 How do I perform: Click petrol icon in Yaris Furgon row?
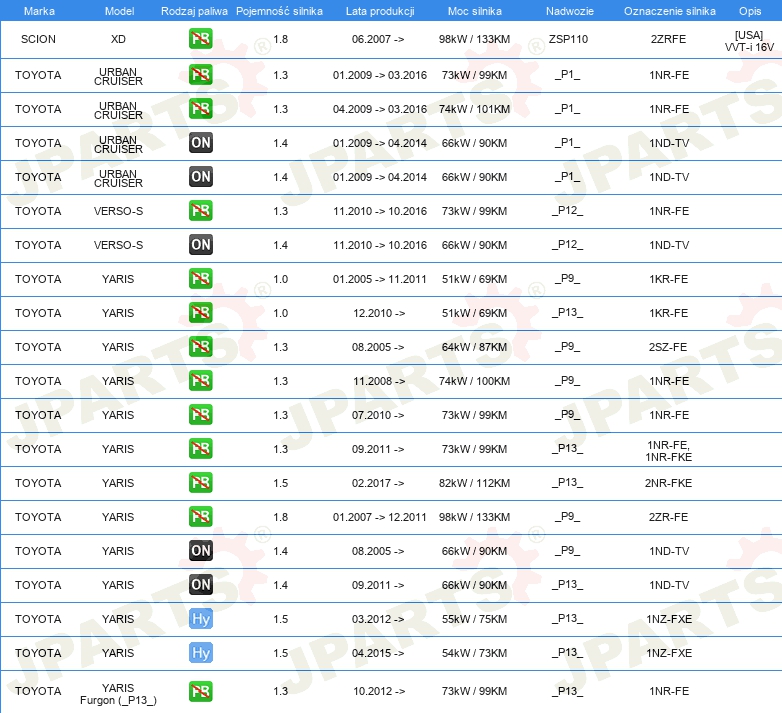coord(201,691)
